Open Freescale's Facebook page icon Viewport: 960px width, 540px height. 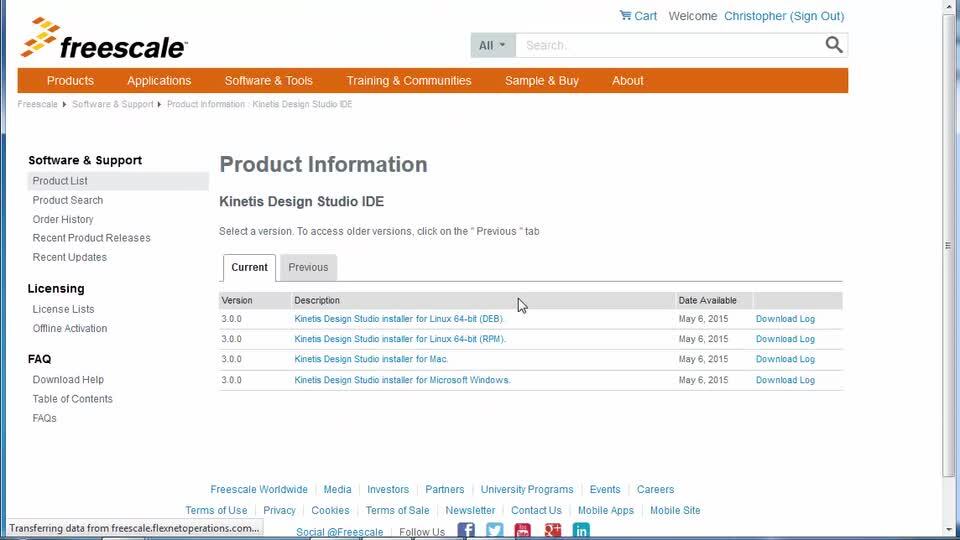(466, 530)
